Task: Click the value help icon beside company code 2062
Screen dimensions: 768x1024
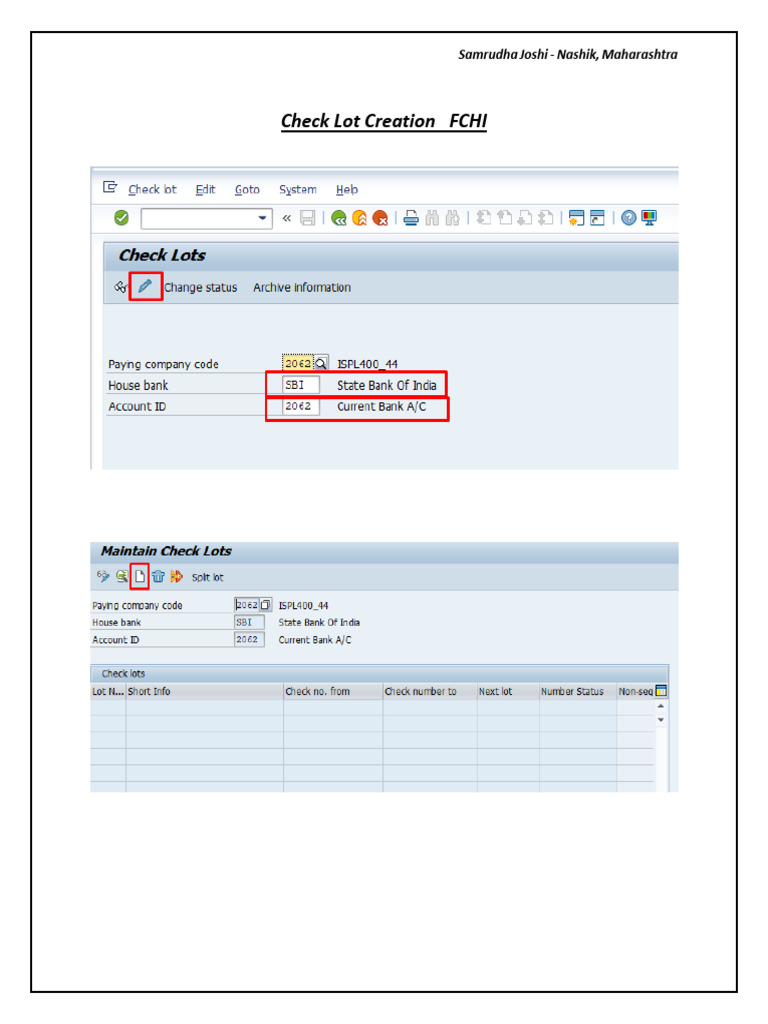Action: pyautogui.click(x=265, y=605)
